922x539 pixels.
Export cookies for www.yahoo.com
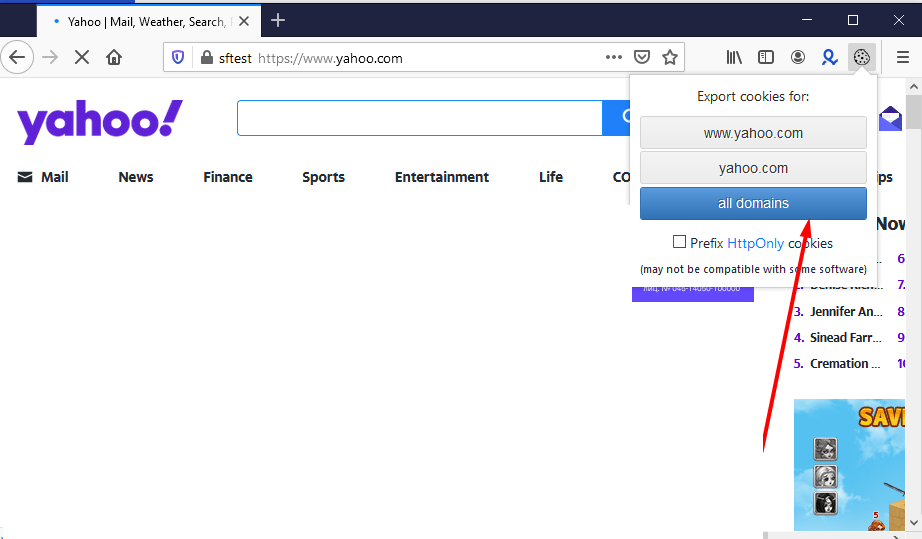pyautogui.click(x=753, y=133)
